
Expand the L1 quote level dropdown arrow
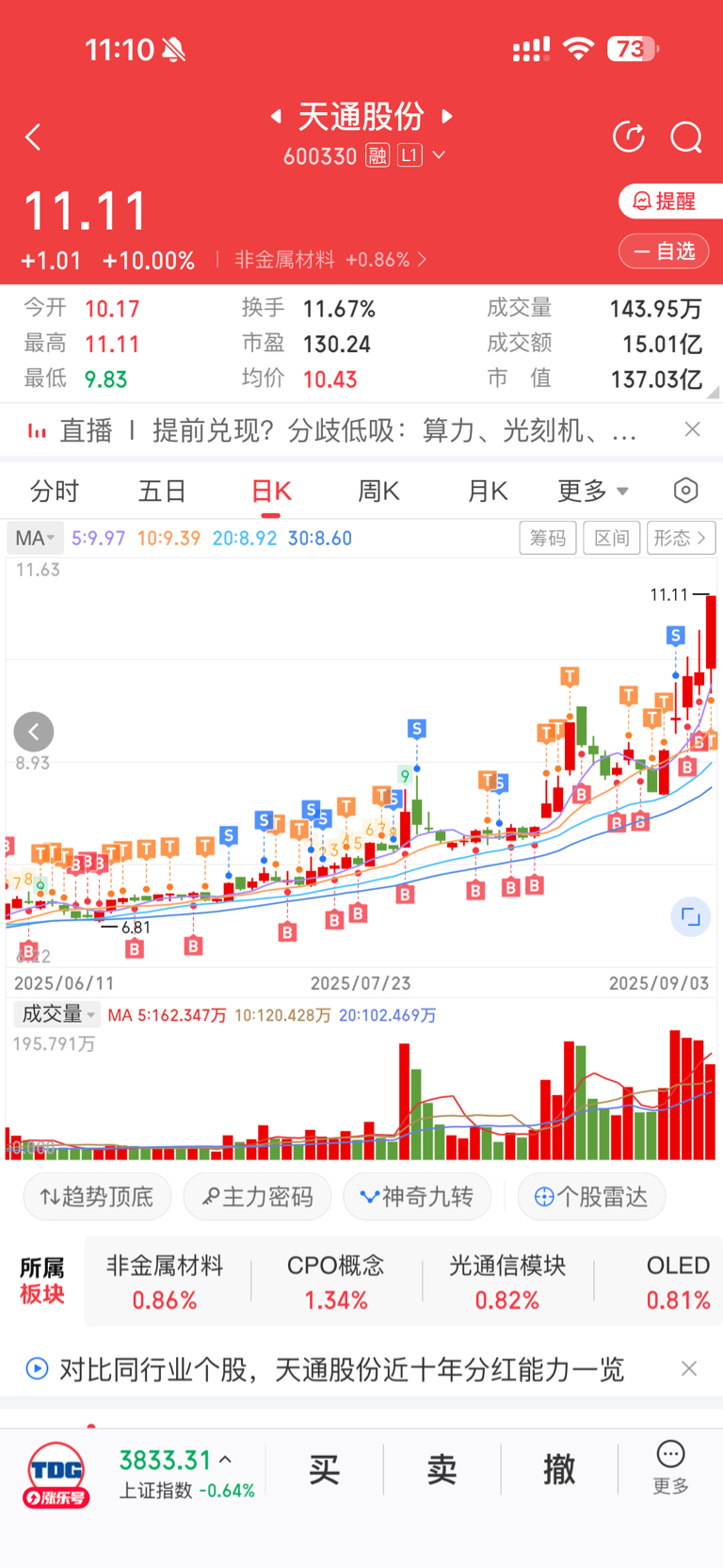pyautogui.click(x=439, y=155)
